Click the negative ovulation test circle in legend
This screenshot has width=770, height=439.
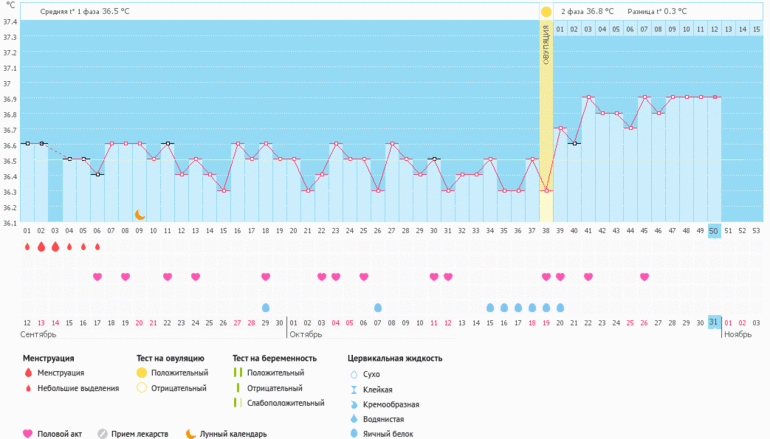[141, 388]
